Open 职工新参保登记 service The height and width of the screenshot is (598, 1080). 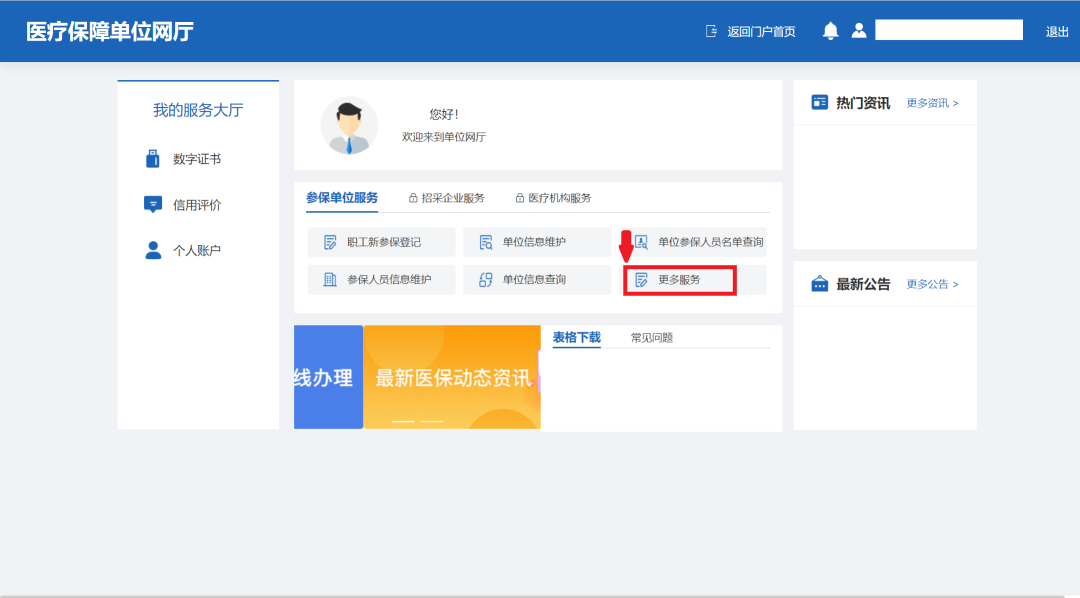tap(382, 242)
